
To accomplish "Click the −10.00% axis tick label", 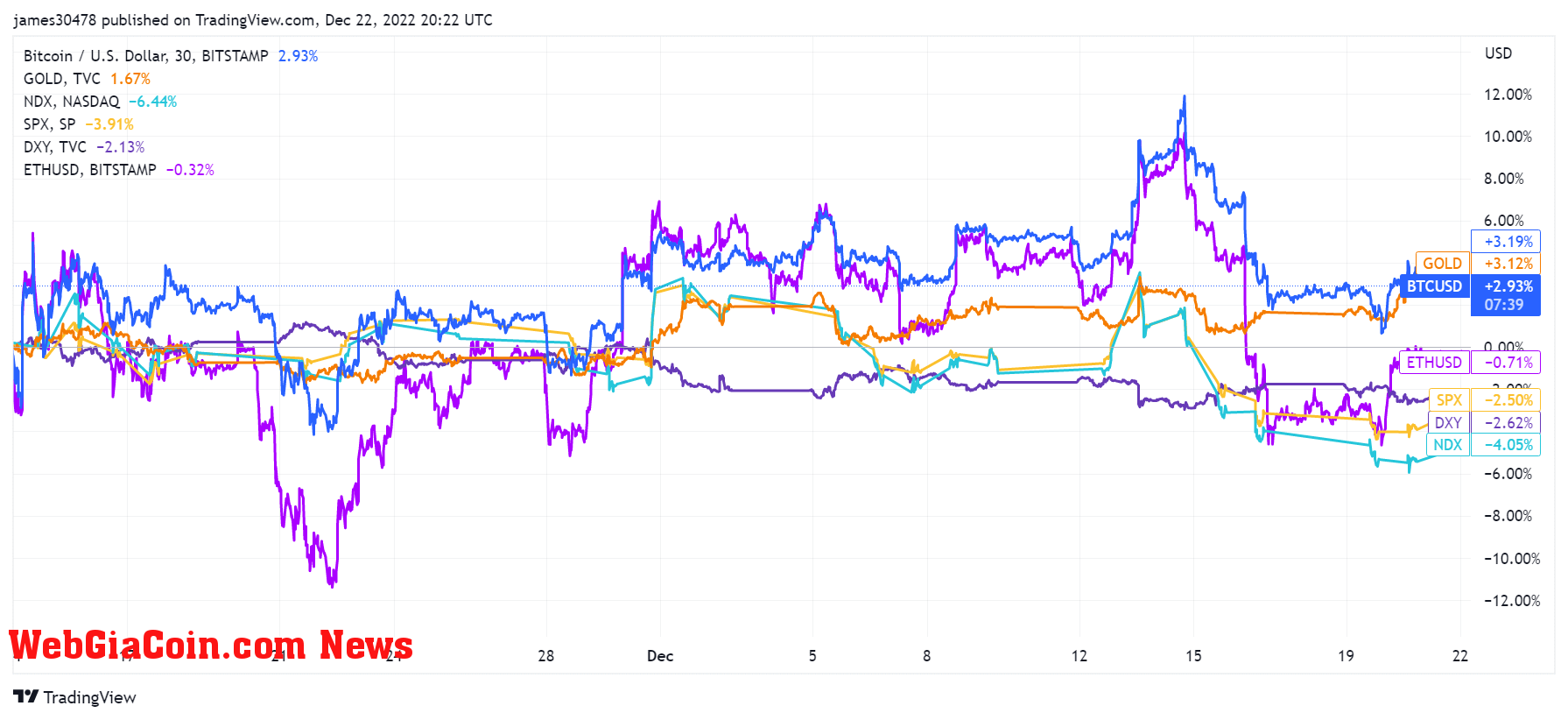I will (1511, 559).
